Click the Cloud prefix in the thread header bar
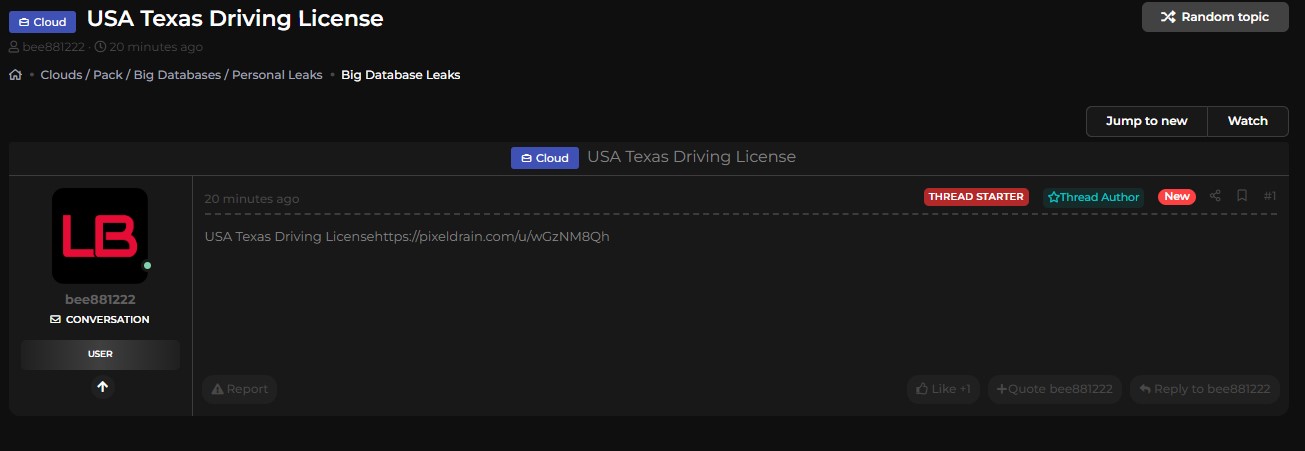The width and height of the screenshot is (1305, 451). (x=544, y=158)
